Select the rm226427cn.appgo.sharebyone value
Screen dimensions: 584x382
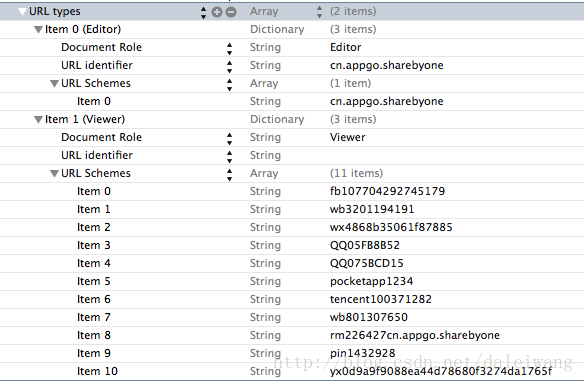[415, 335]
